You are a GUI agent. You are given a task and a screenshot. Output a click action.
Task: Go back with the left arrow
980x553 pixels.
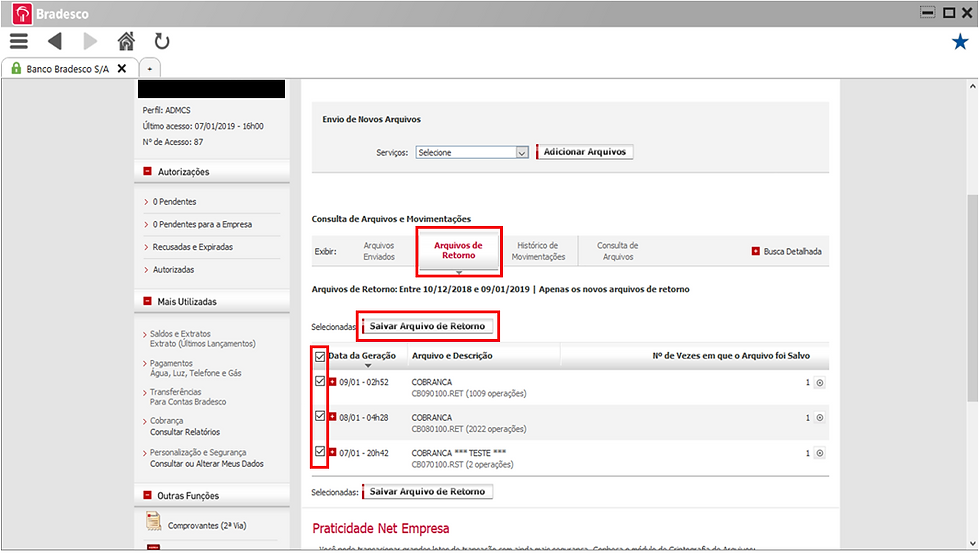click(55, 42)
